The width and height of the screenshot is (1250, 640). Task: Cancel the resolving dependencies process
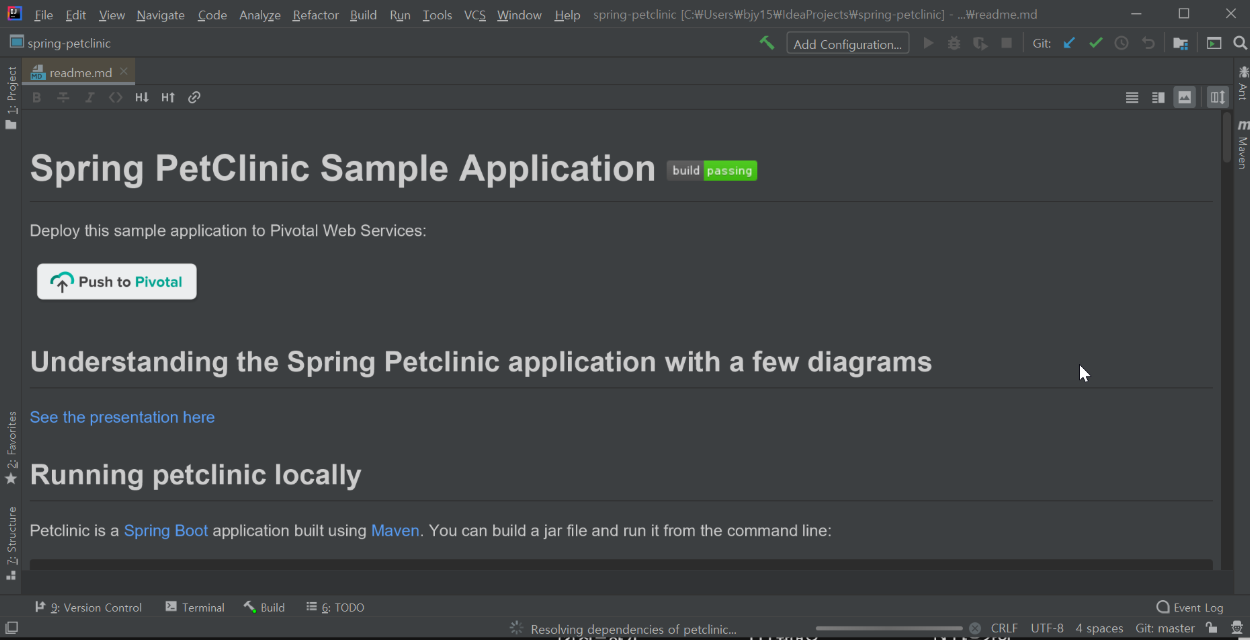click(x=975, y=628)
